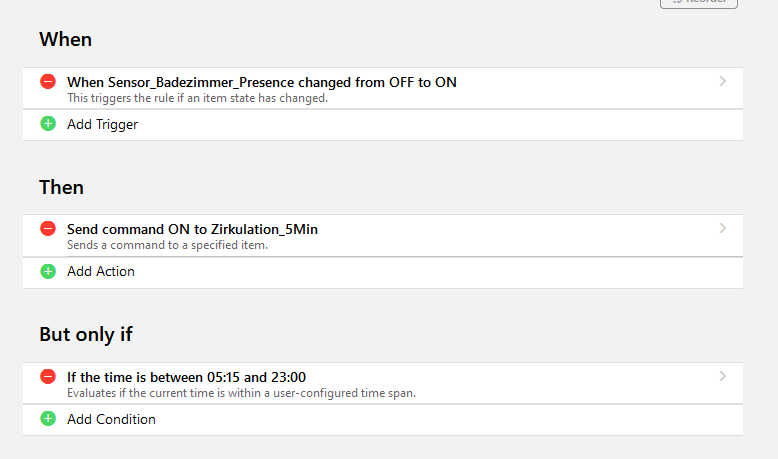Open 'Send command ON to Zirkulation_5Min' action

click(x=192, y=229)
